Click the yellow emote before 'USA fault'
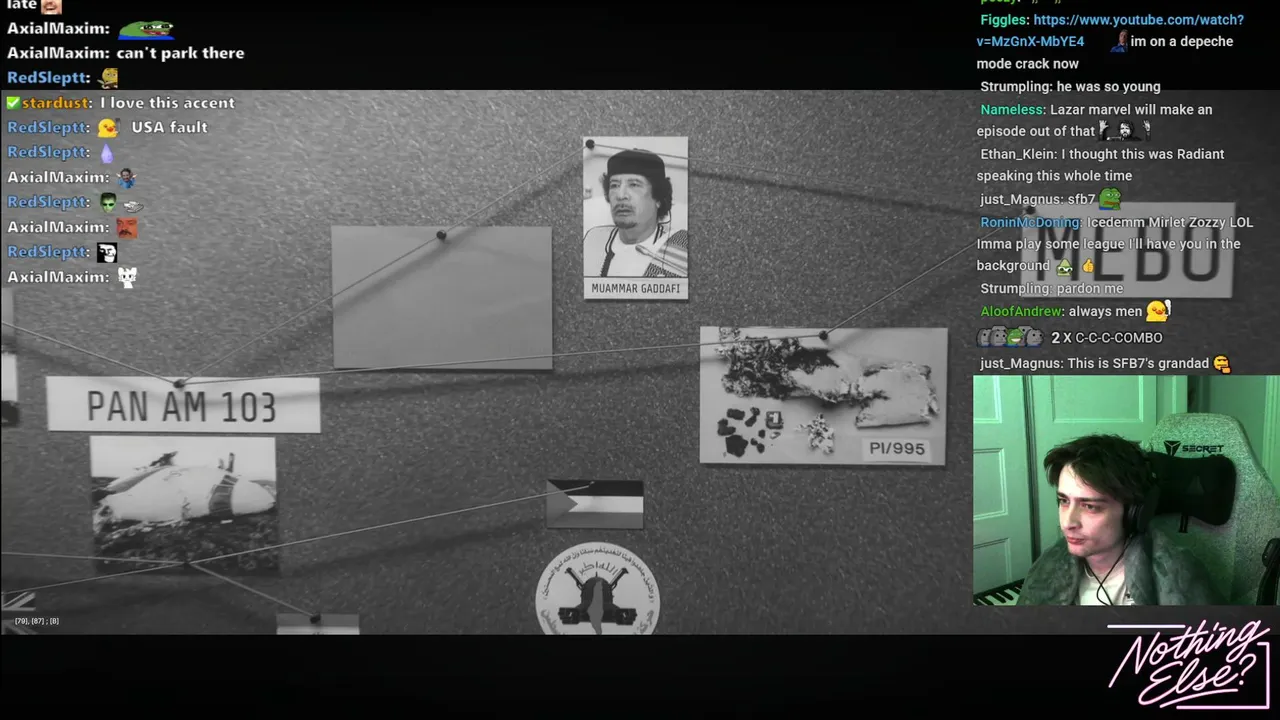Image resolution: width=1280 pixels, height=720 pixels. pyautogui.click(x=108, y=127)
